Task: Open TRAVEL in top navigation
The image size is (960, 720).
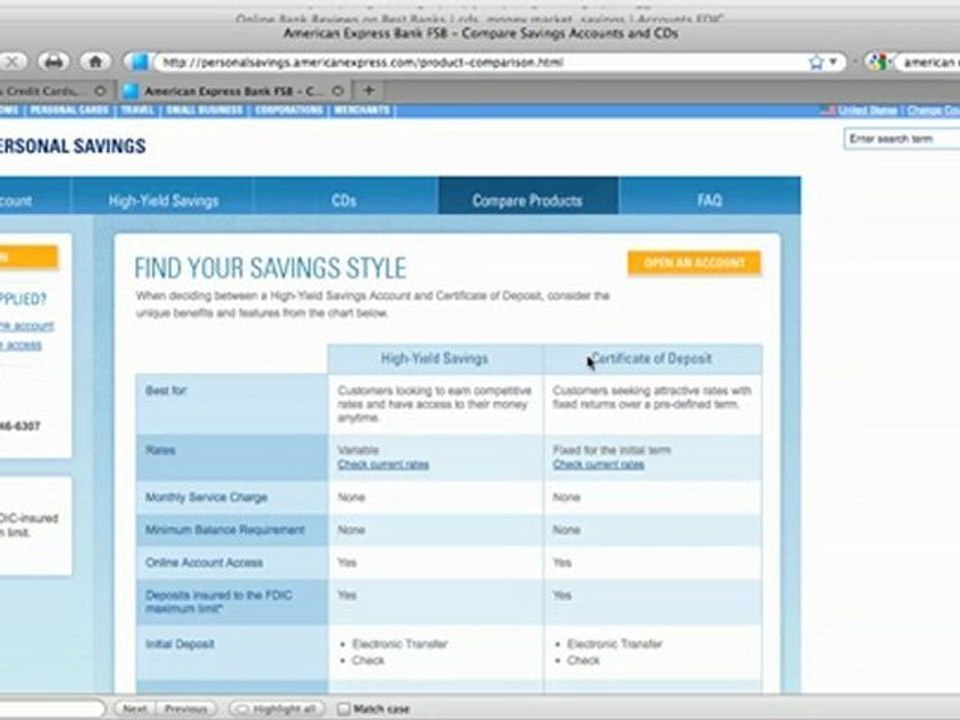Action: tap(137, 110)
